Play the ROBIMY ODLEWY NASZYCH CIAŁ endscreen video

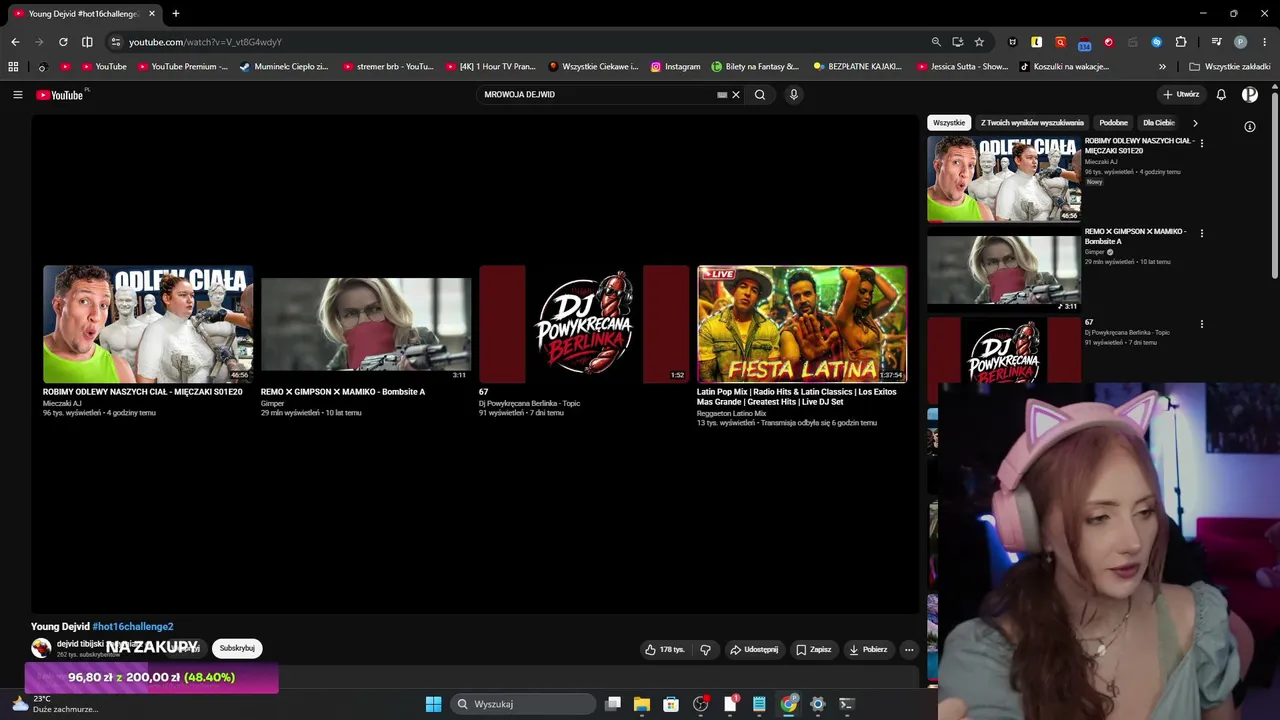tap(148, 324)
